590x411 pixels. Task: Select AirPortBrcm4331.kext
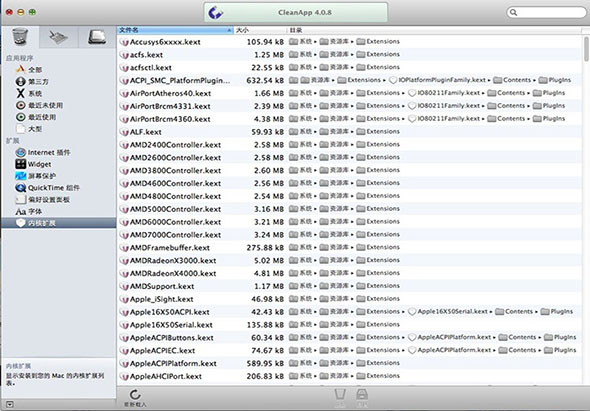pos(170,106)
